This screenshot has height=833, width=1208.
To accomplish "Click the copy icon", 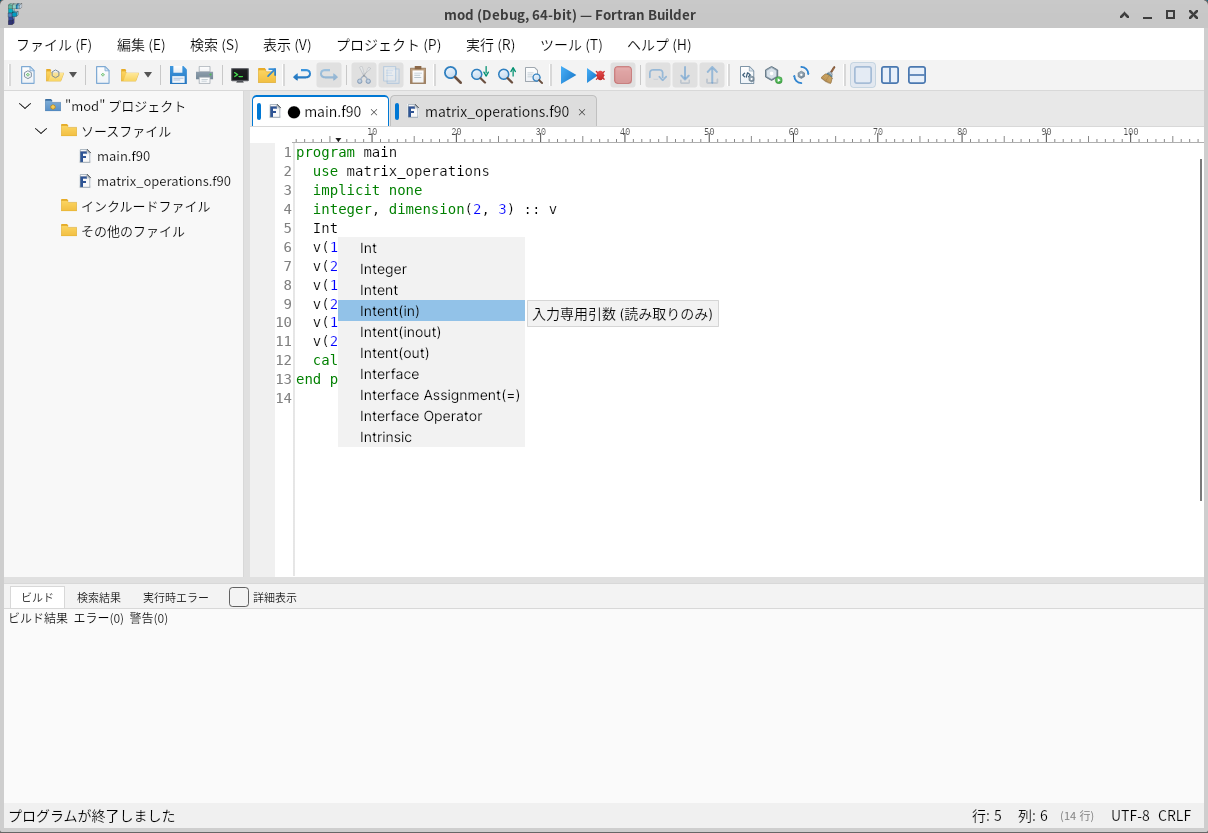I will tap(391, 75).
